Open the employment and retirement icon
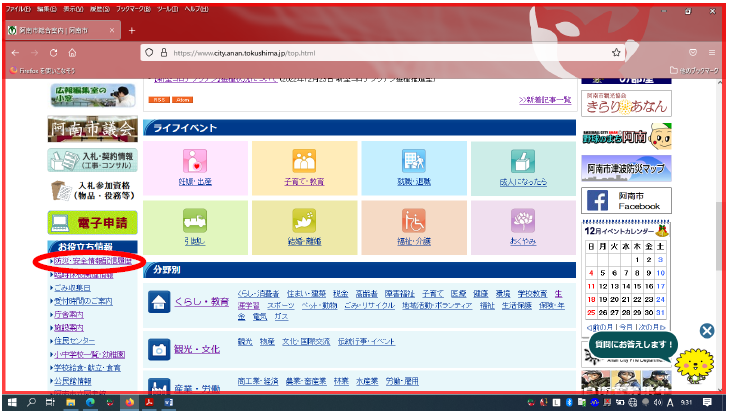The image size is (729, 415). (414, 161)
